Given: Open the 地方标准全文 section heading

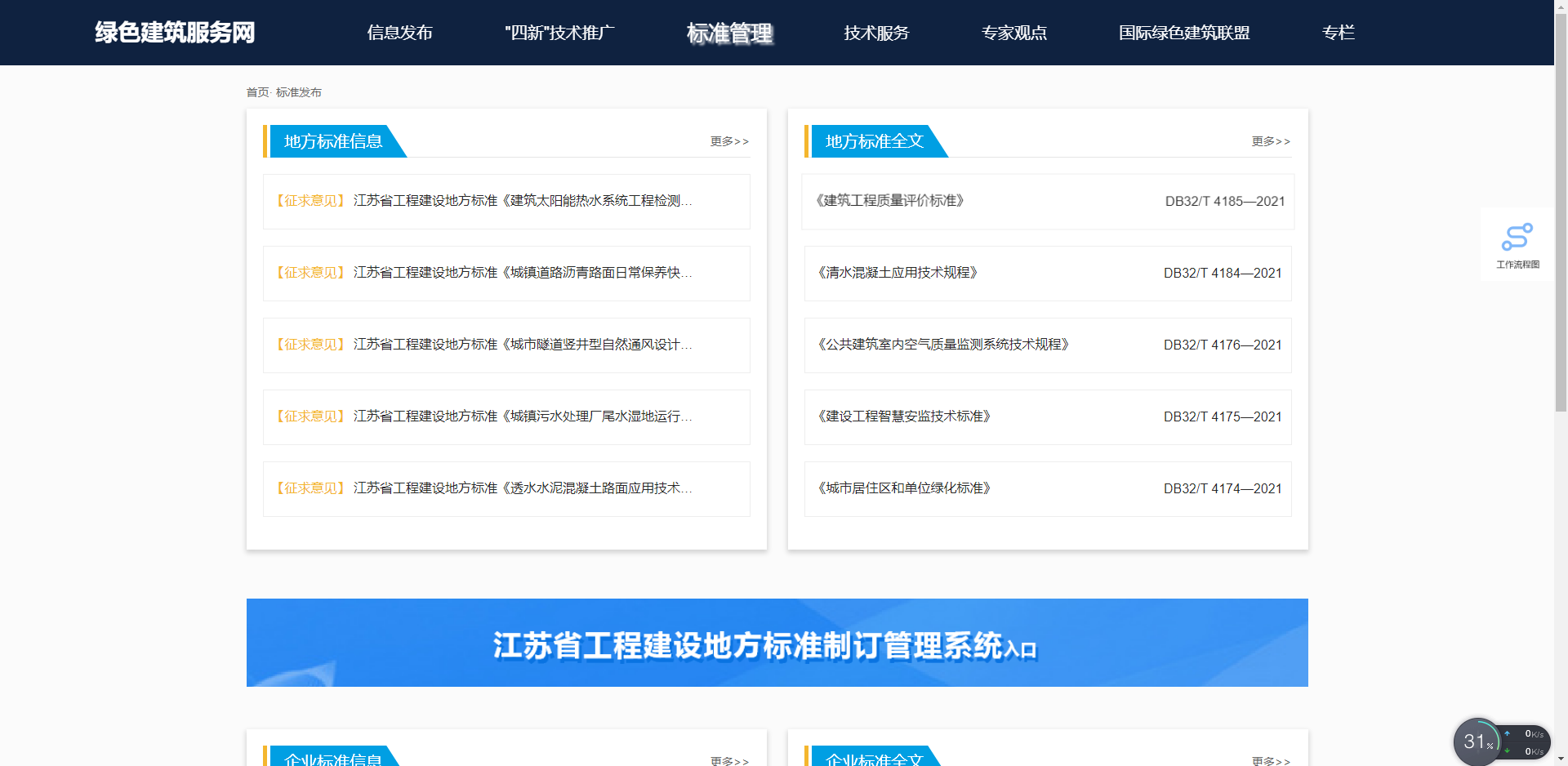Looking at the screenshot, I should point(875,141).
